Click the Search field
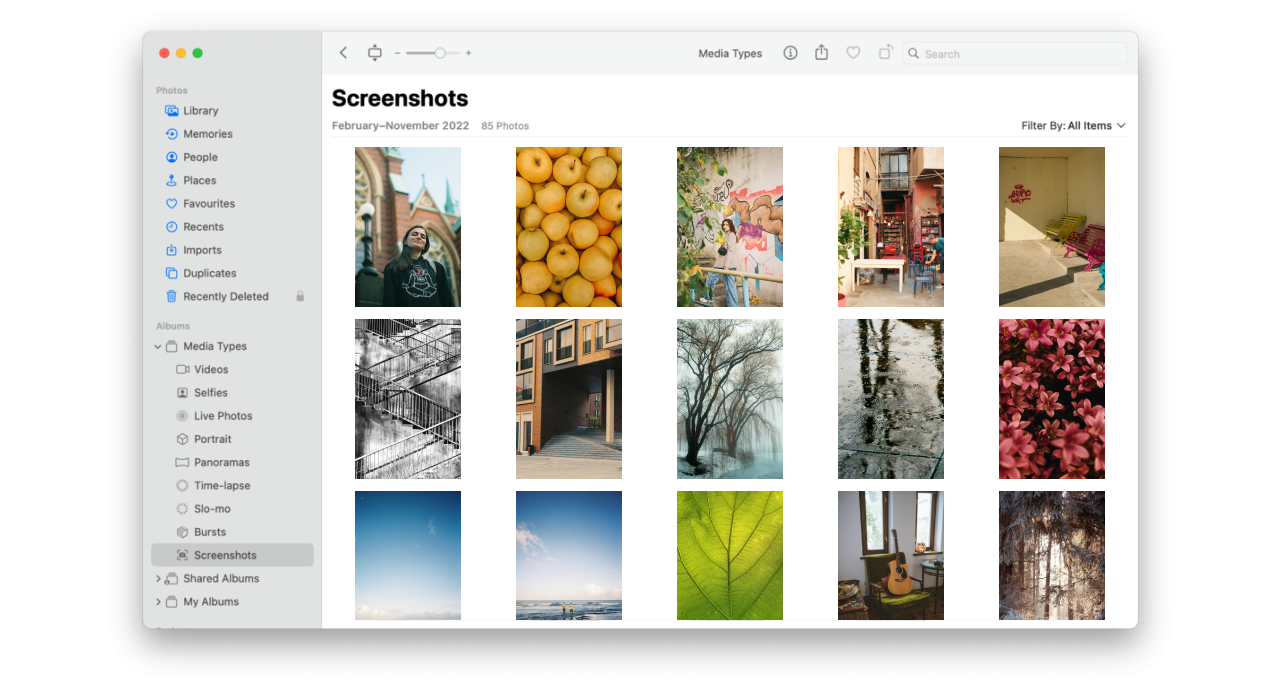Image resolution: width=1280 pixels, height=690 pixels. tap(1015, 54)
